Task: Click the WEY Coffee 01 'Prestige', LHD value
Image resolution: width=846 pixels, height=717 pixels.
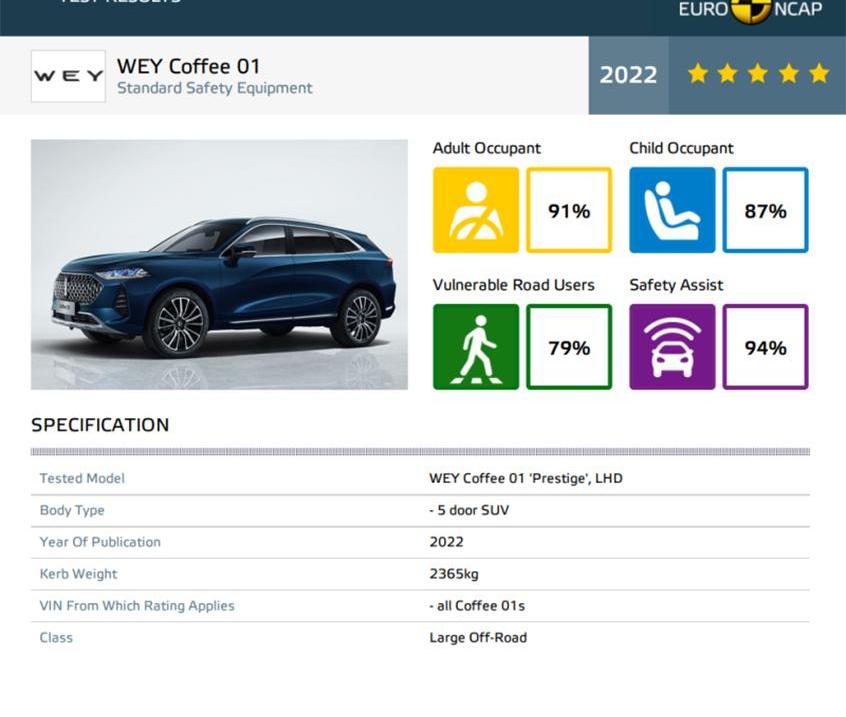Action: 526,478
